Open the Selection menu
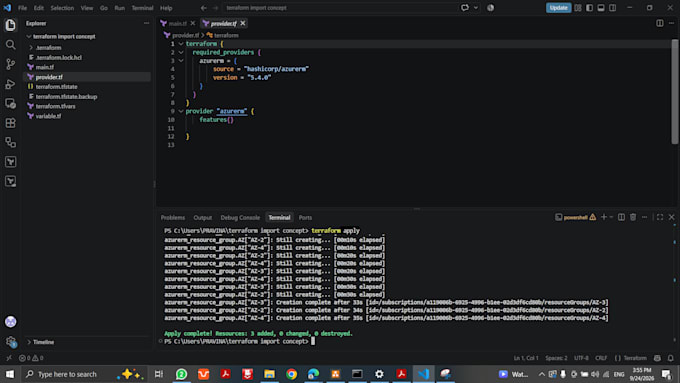 click(x=62, y=8)
